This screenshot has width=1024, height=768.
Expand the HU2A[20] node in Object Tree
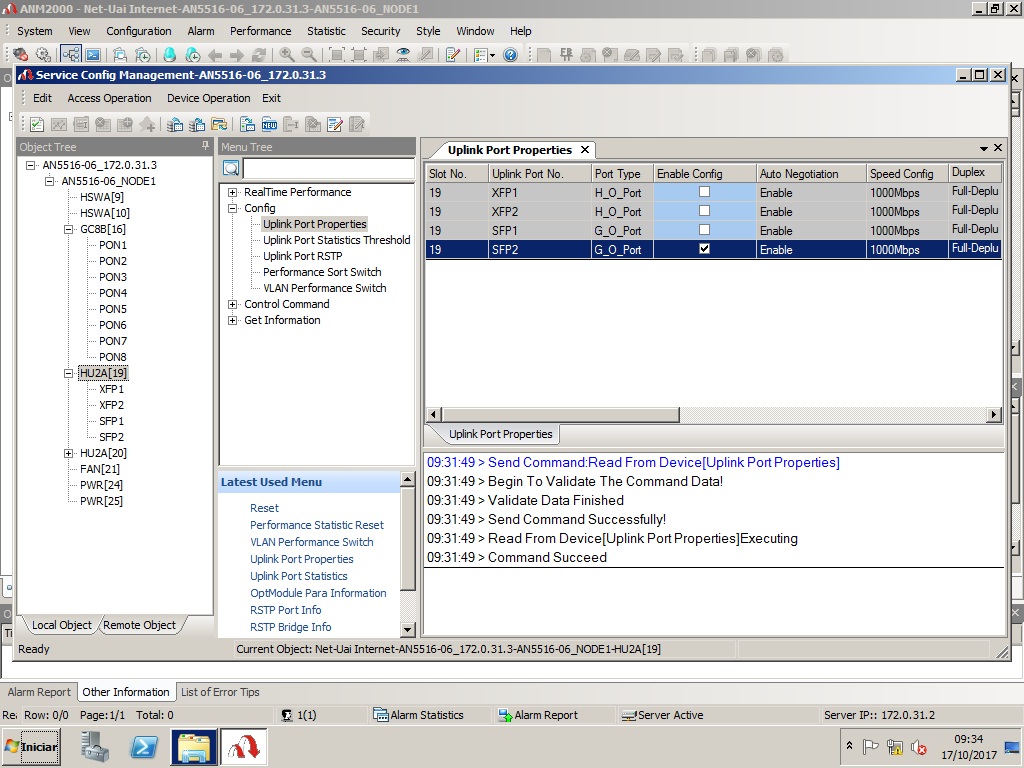click(x=69, y=453)
